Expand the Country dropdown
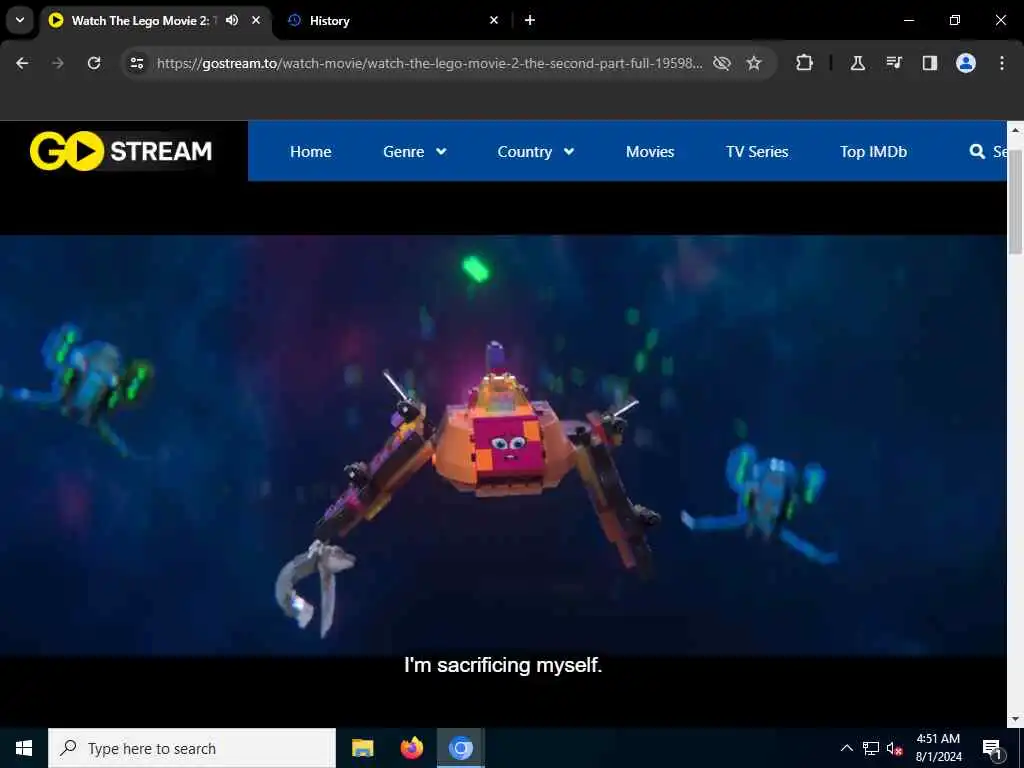Image resolution: width=1024 pixels, height=768 pixels. pos(536,152)
